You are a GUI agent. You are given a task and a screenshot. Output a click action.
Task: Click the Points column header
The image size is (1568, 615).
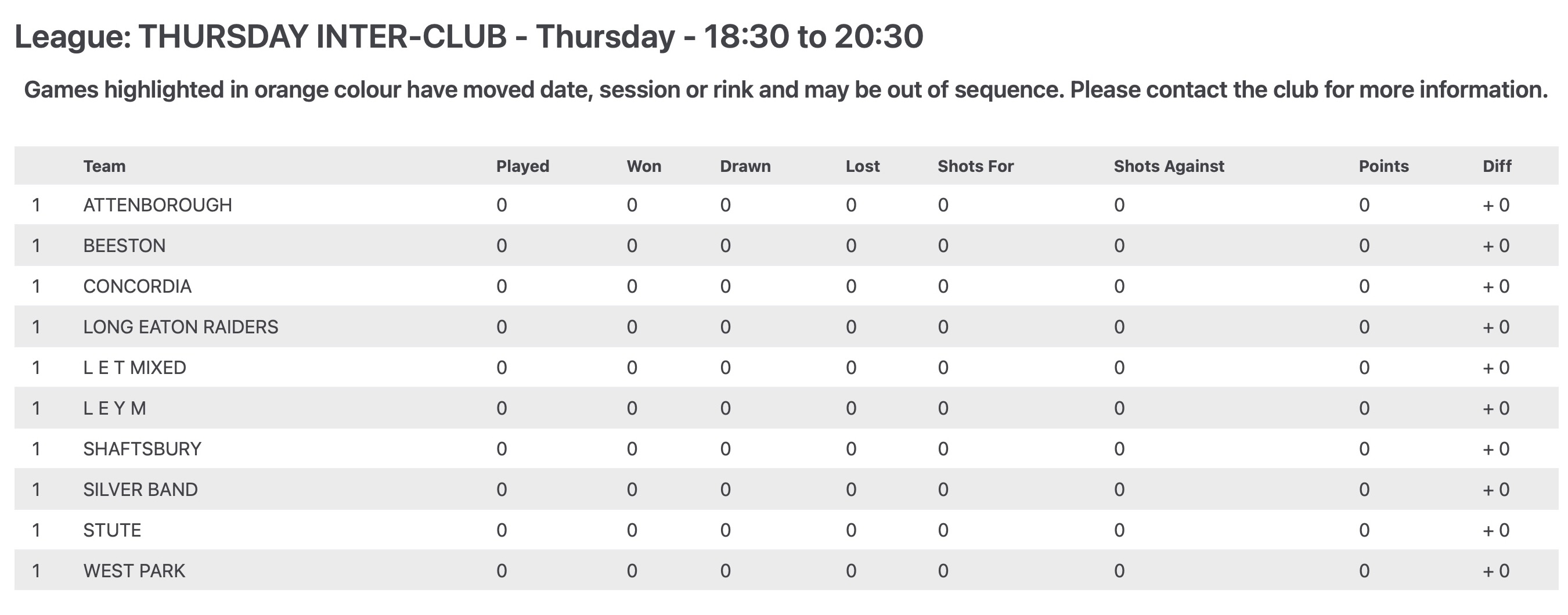pos(1383,166)
